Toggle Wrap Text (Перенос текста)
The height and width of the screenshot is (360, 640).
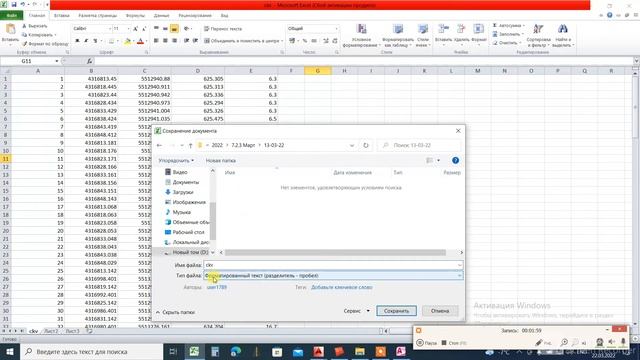(223, 29)
